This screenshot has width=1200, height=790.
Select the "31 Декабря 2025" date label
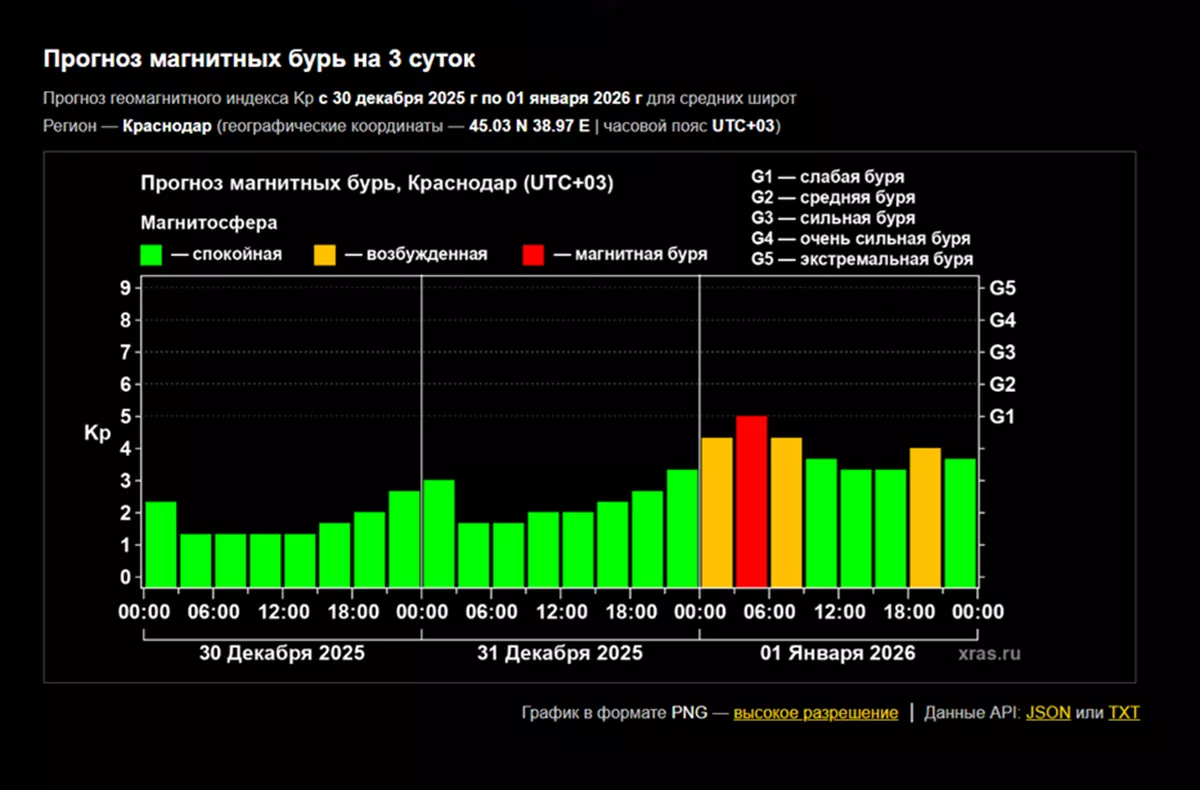coord(560,653)
